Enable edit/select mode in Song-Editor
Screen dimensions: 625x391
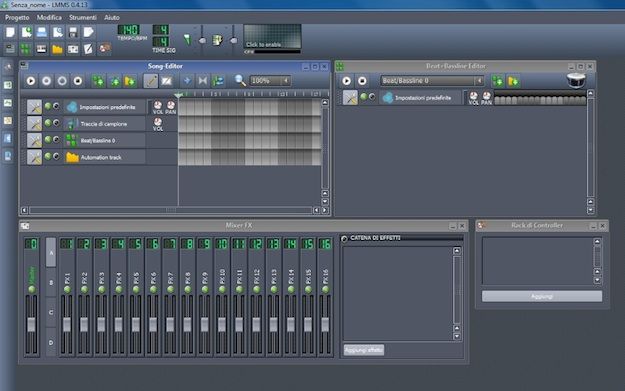point(167,81)
